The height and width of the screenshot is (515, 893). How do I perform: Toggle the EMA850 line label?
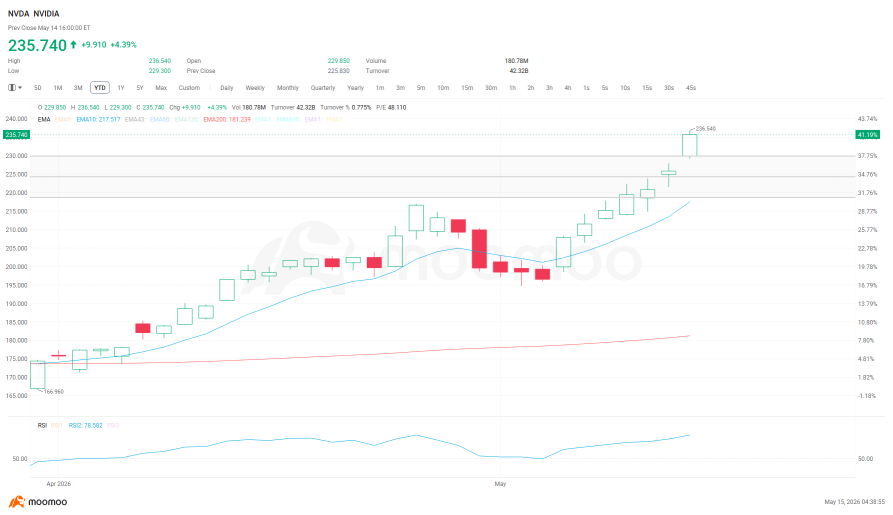tap(289, 120)
